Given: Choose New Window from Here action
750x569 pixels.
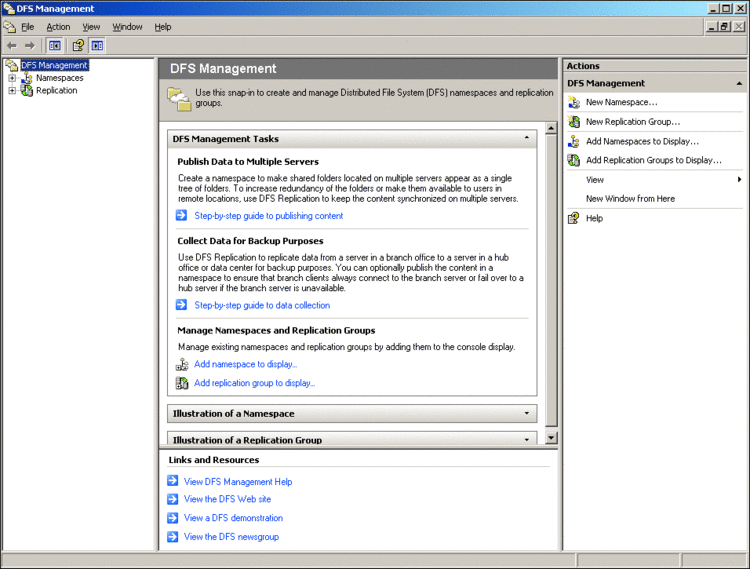Looking at the screenshot, I should pyautogui.click(x=630, y=198).
